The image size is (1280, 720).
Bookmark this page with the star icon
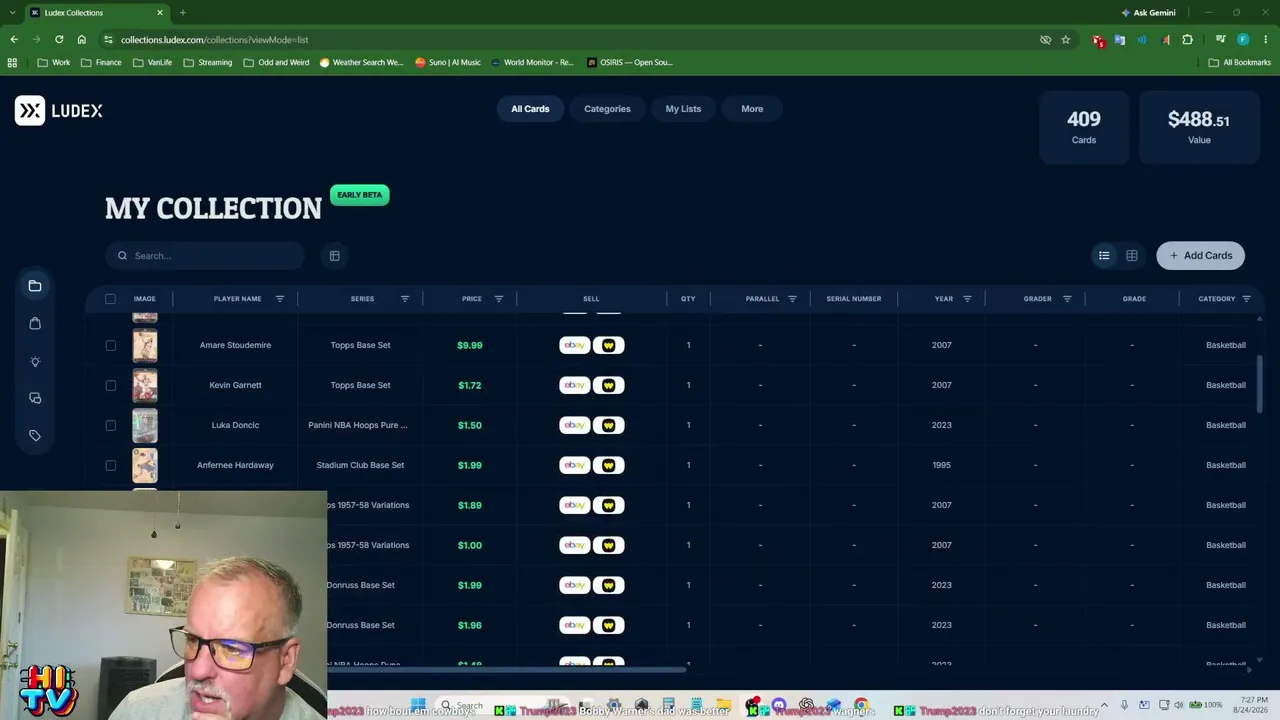coord(1066,40)
